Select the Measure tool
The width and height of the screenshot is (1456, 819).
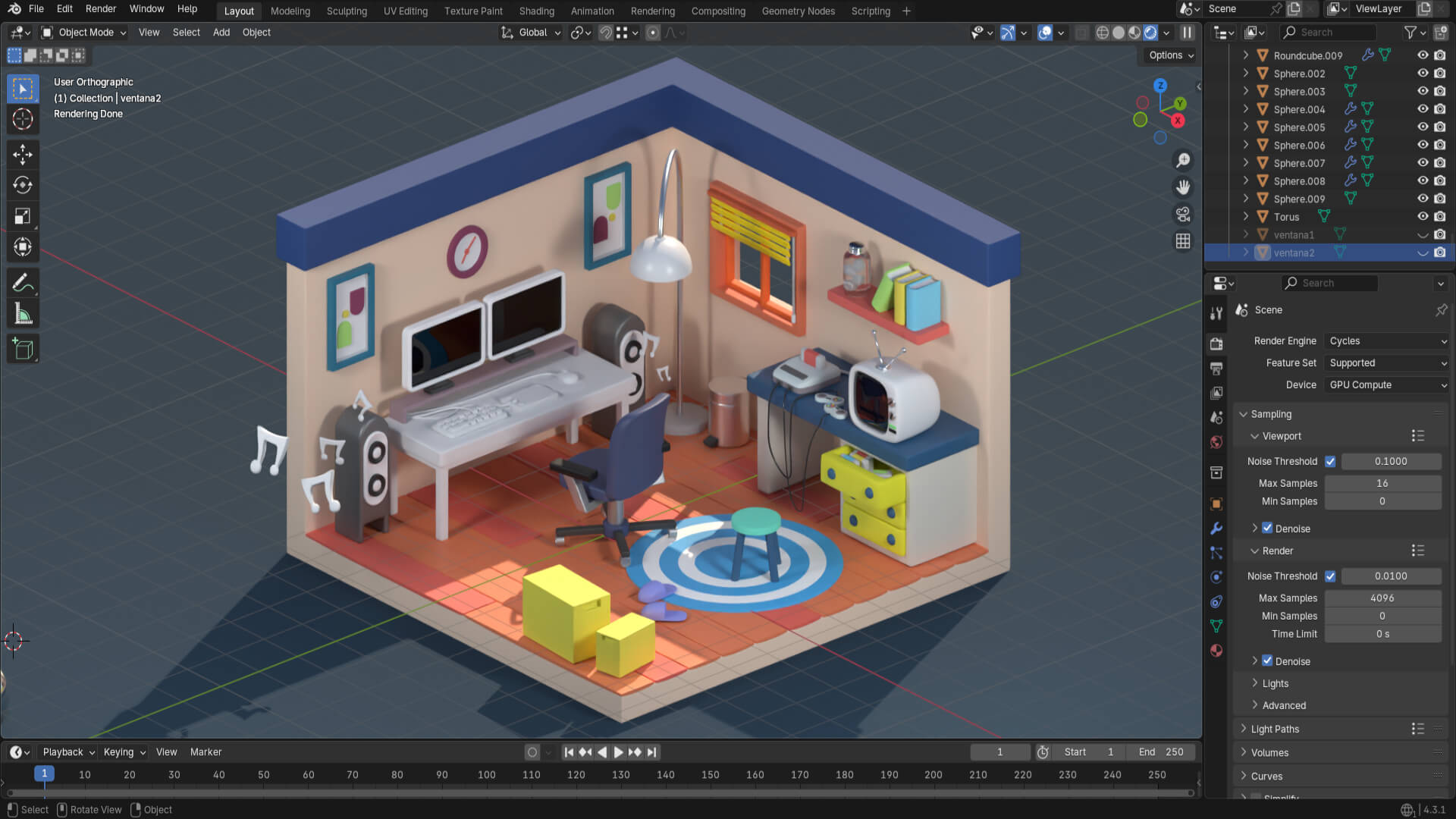point(23,314)
